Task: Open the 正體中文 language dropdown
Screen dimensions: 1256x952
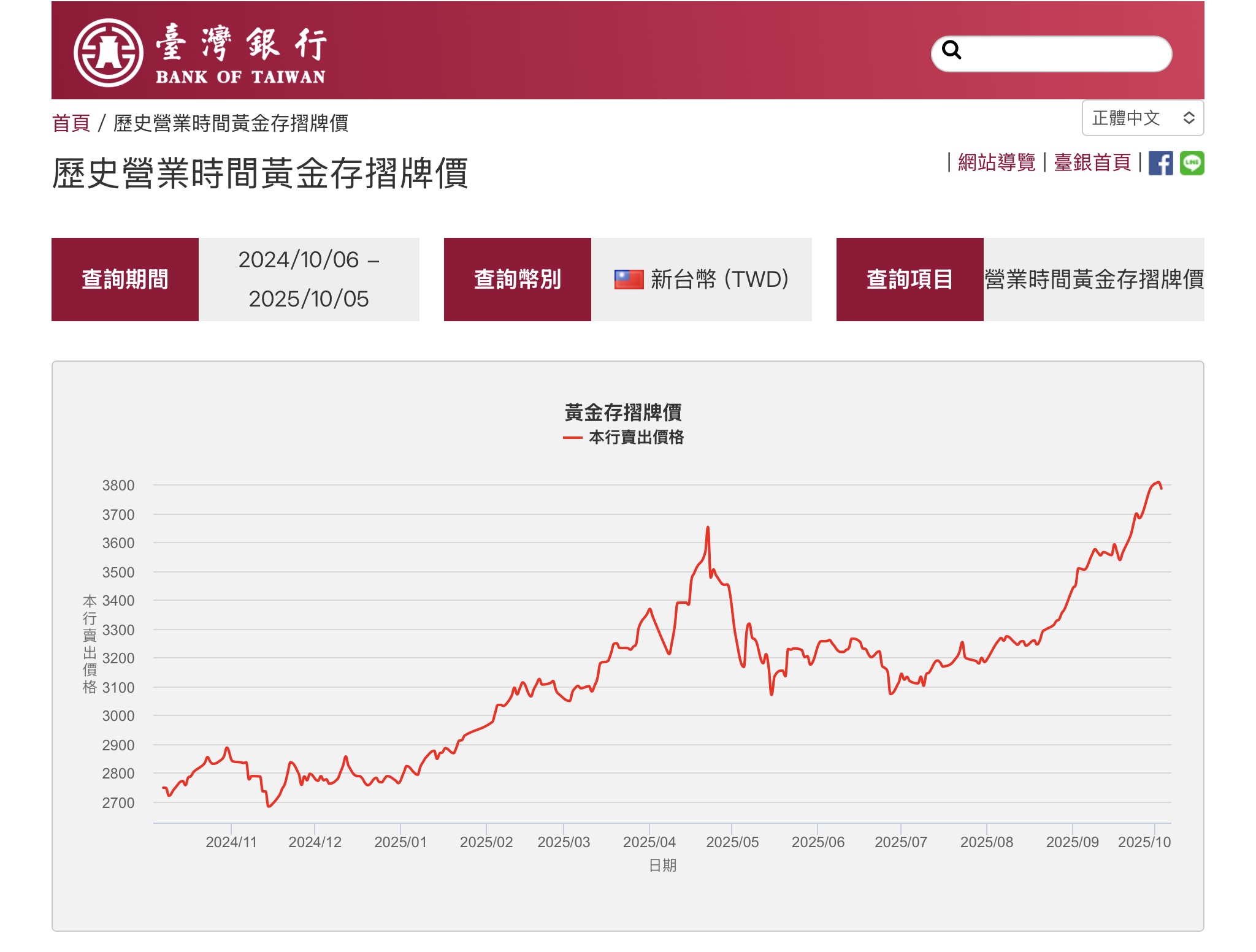Action: coord(1126,118)
